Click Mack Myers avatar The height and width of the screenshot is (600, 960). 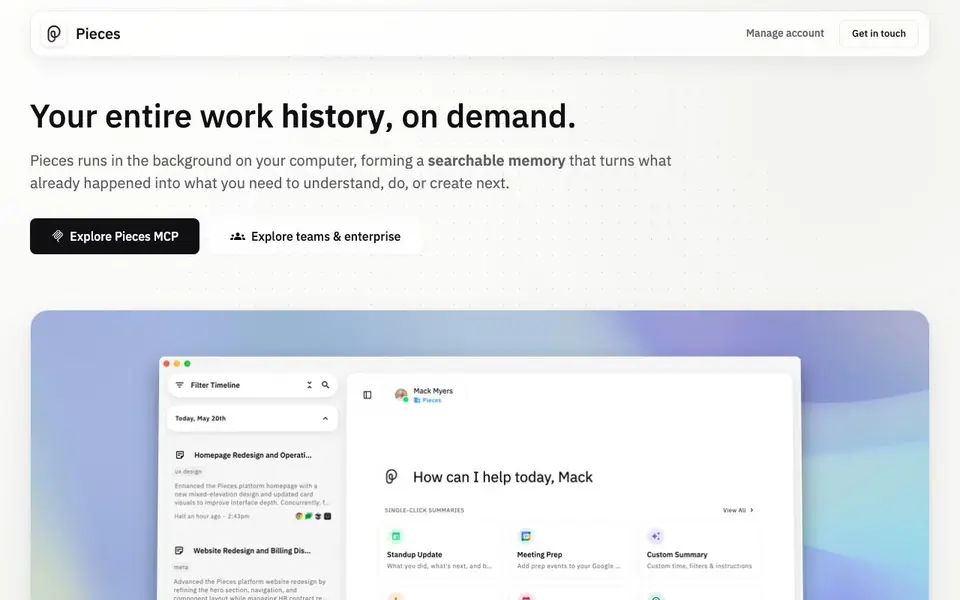click(x=401, y=395)
